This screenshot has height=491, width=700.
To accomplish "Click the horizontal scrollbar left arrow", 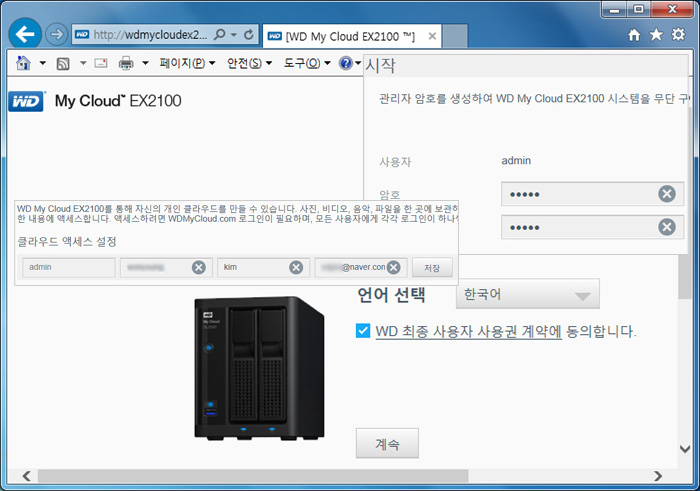I will [x=27, y=476].
